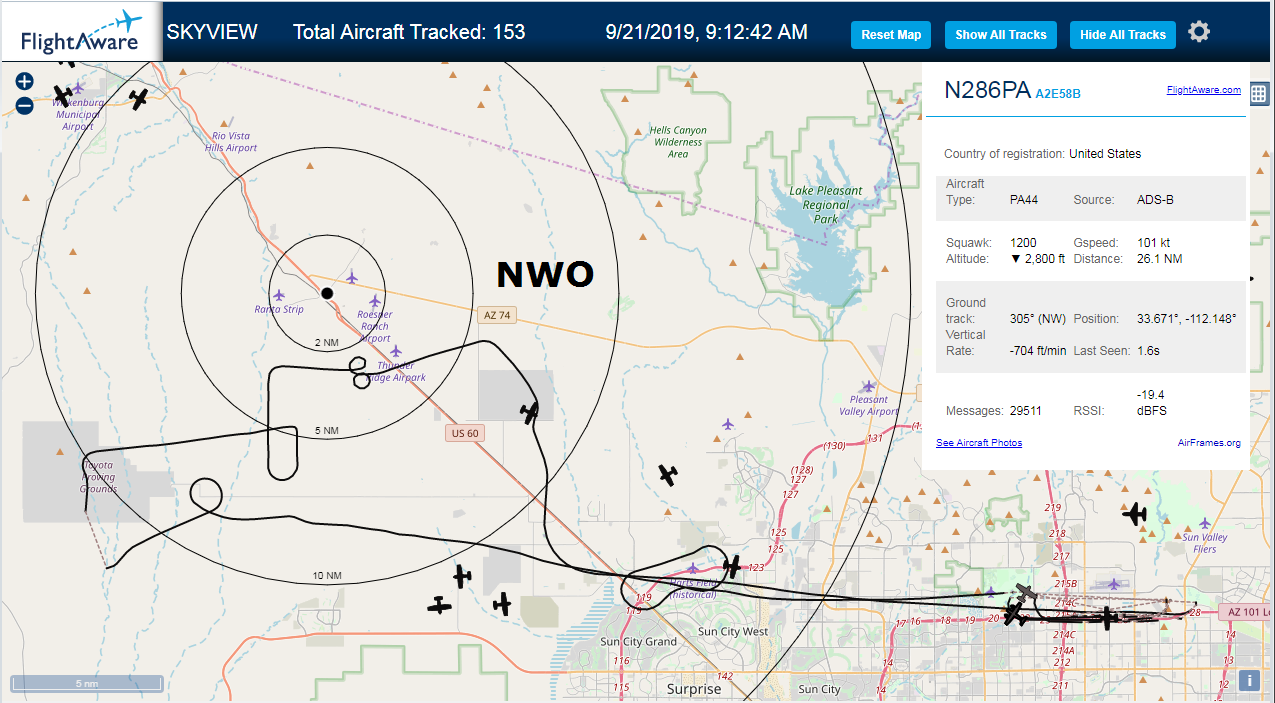
Task: Zoom in with the plus button
Action: [x=25, y=82]
